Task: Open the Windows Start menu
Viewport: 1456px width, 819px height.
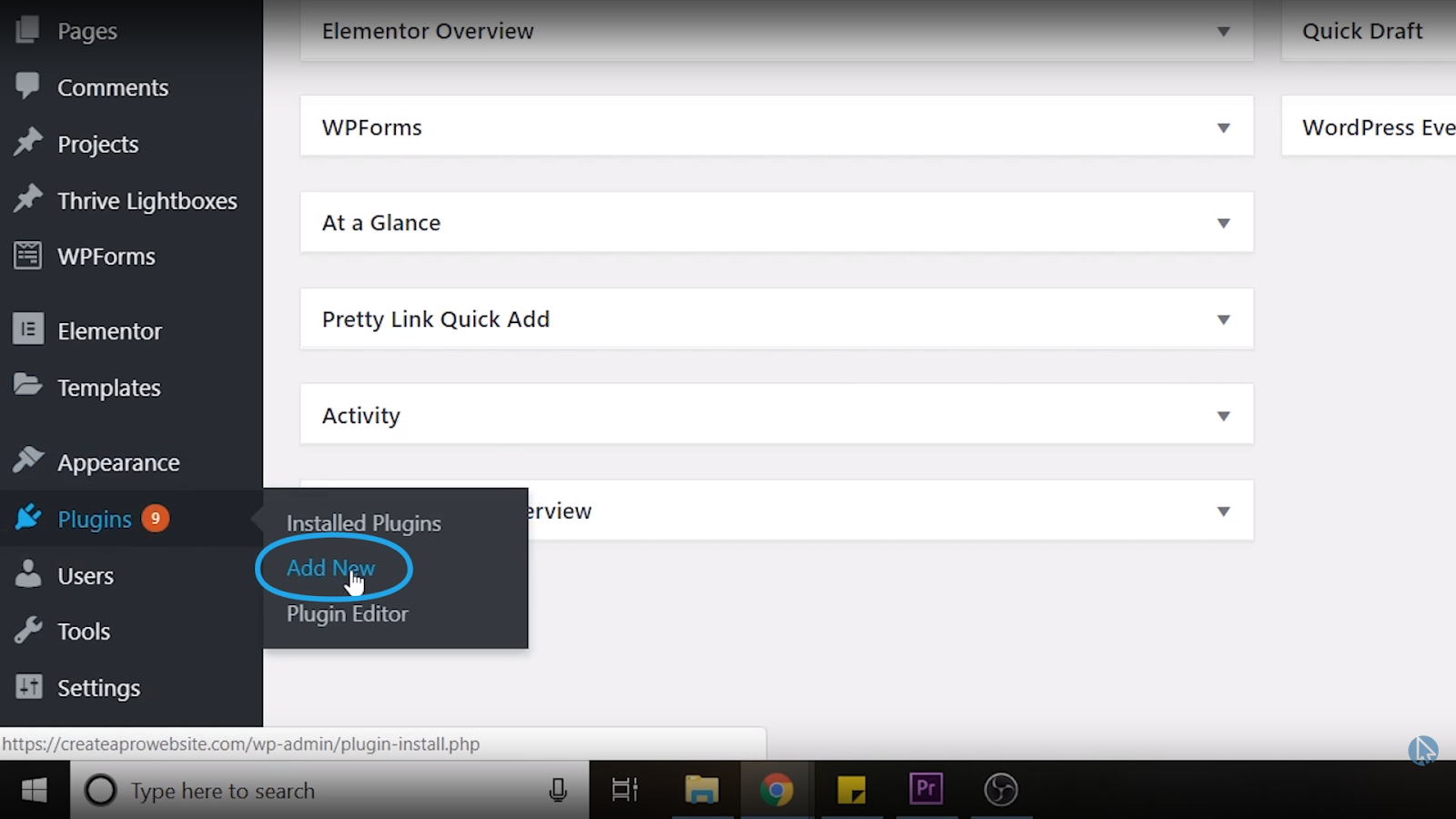Action: click(x=35, y=790)
